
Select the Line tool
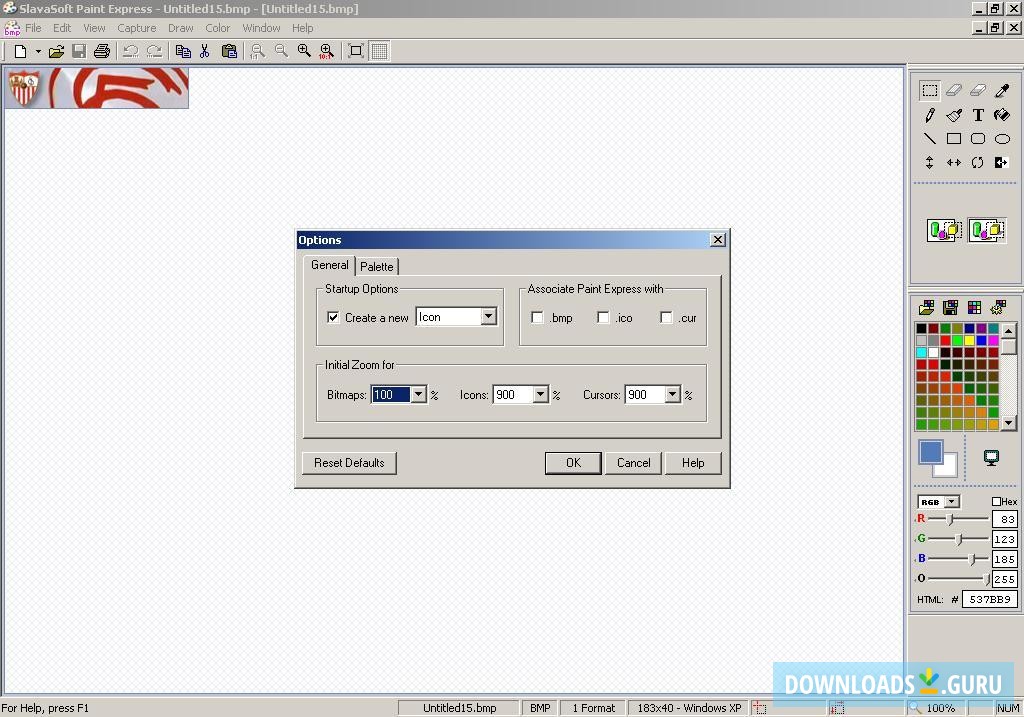pos(930,138)
